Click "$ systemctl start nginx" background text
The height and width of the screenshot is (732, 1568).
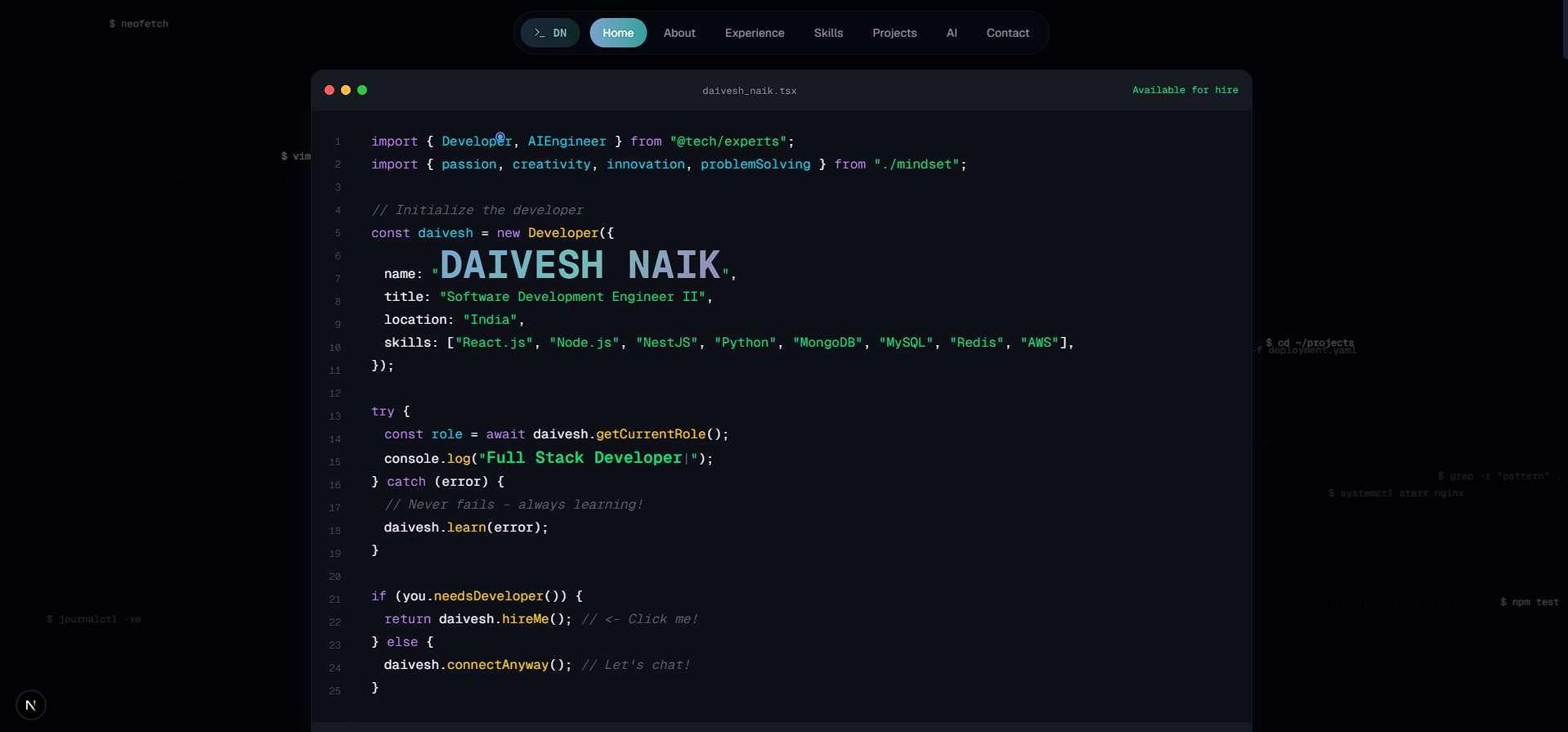(1396, 493)
